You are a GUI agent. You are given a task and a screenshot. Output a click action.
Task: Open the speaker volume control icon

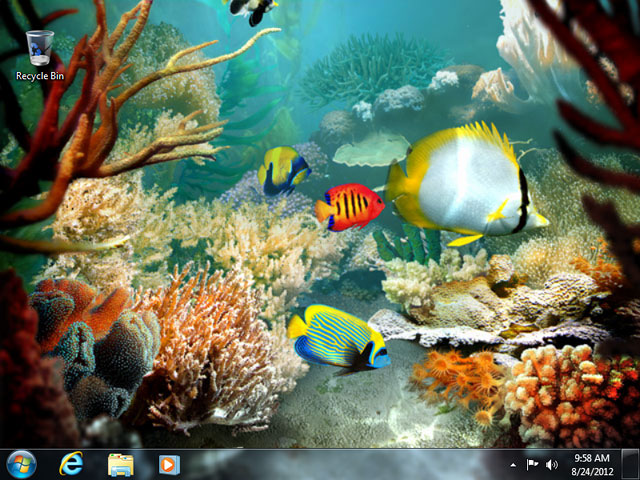click(551, 464)
